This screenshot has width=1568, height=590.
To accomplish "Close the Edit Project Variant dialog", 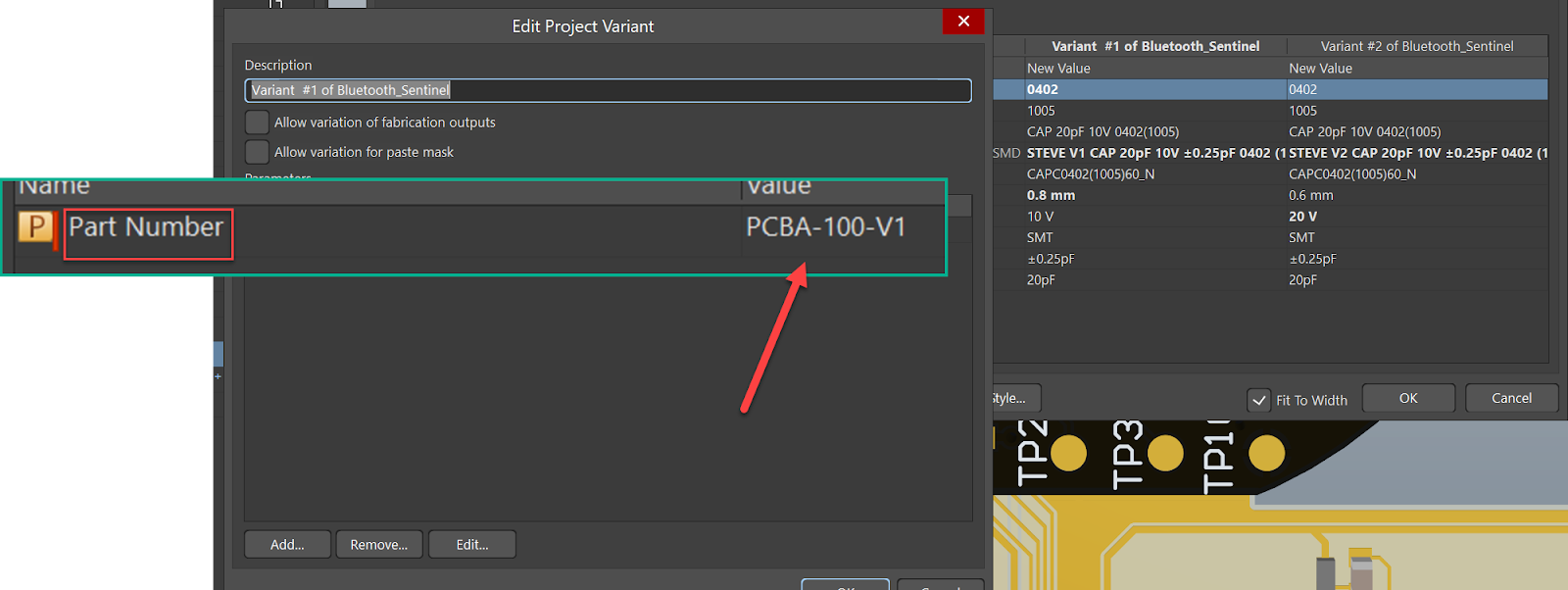I will click(962, 22).
